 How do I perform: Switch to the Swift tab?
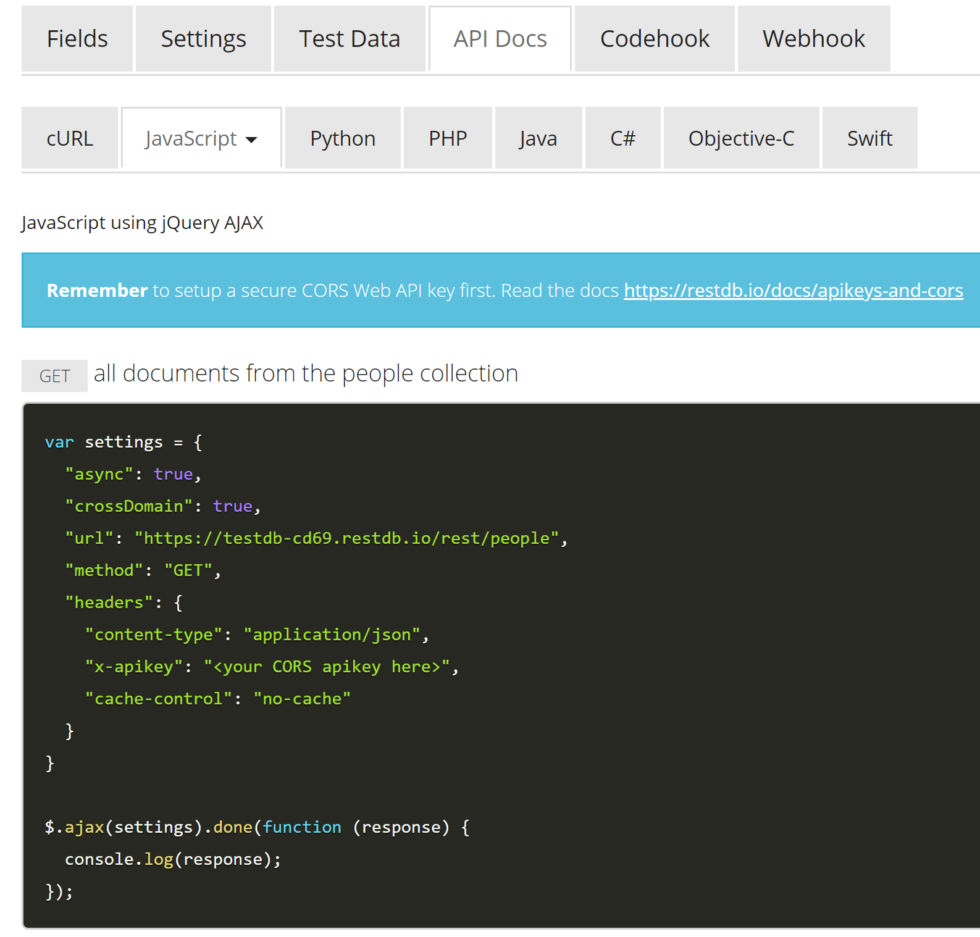tap(869, 138)
